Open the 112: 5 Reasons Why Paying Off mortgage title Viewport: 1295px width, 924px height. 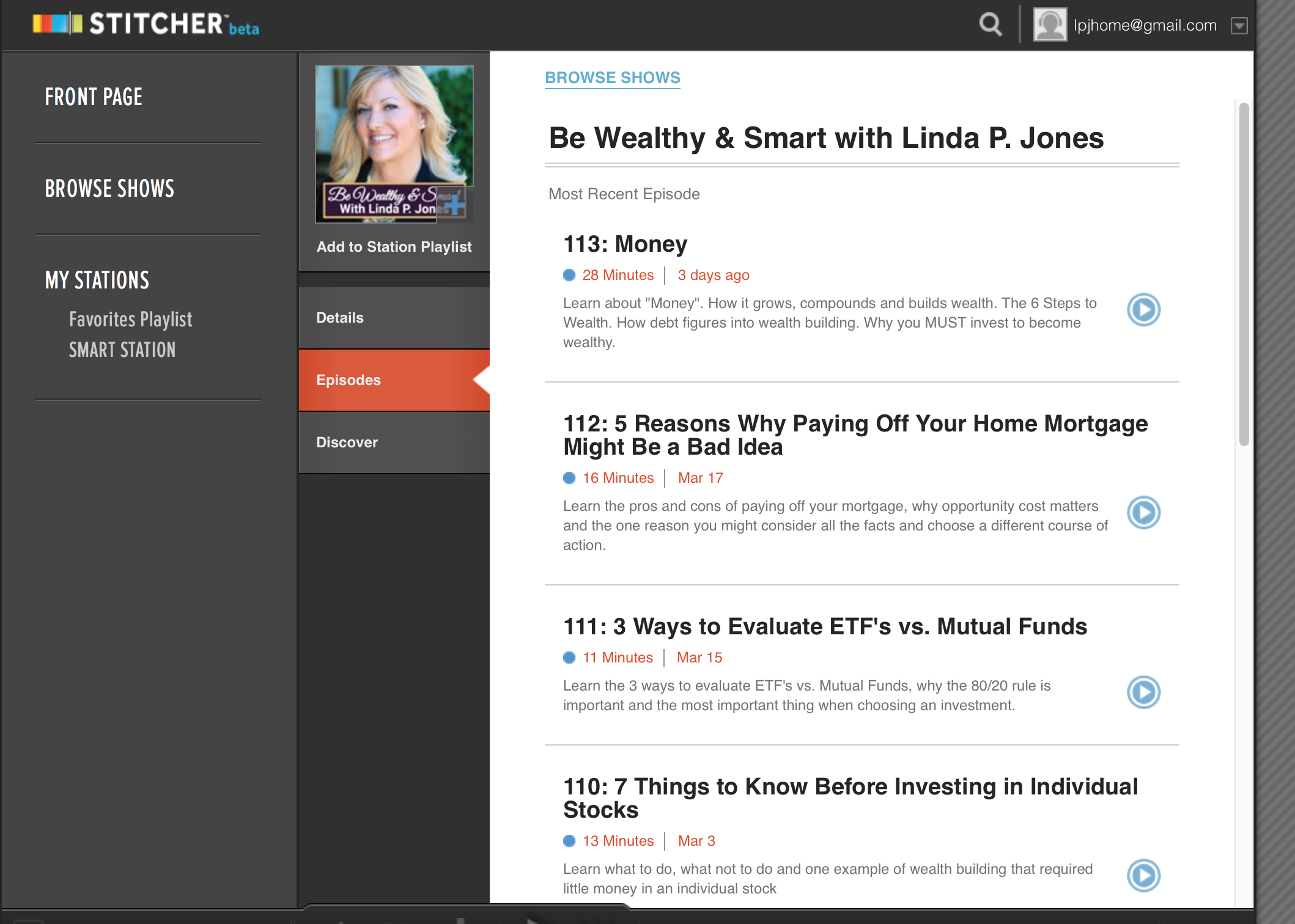pos(855,435)
